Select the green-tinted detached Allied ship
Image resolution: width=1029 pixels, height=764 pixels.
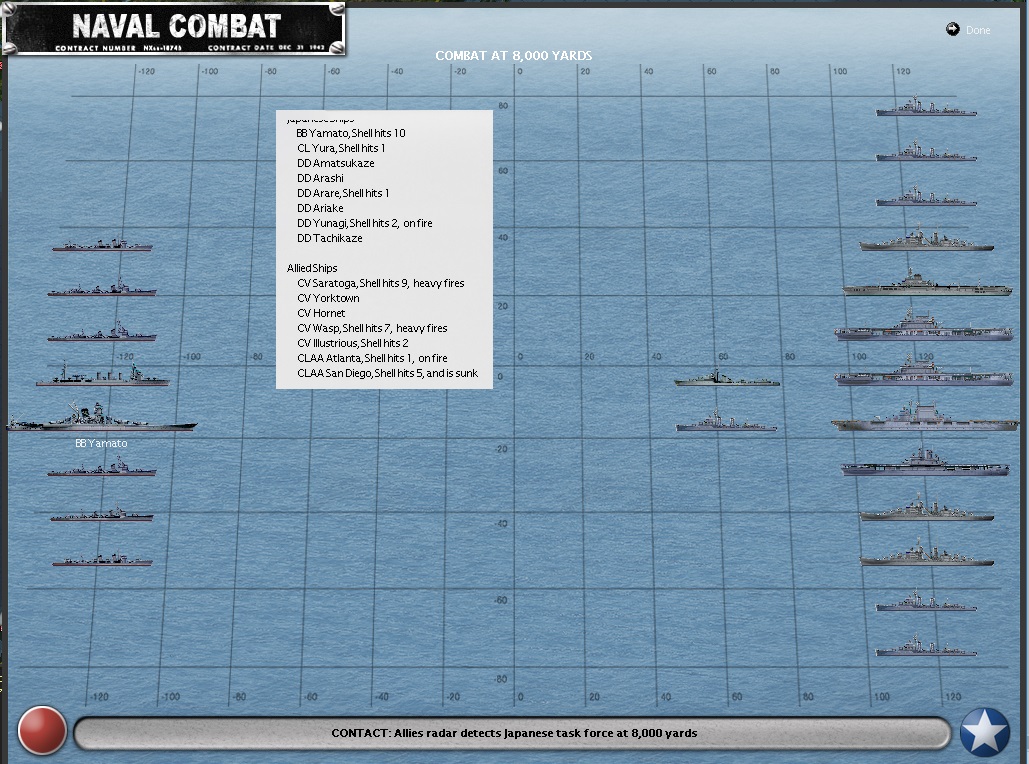pyautogui.click(x=726, y=377)
